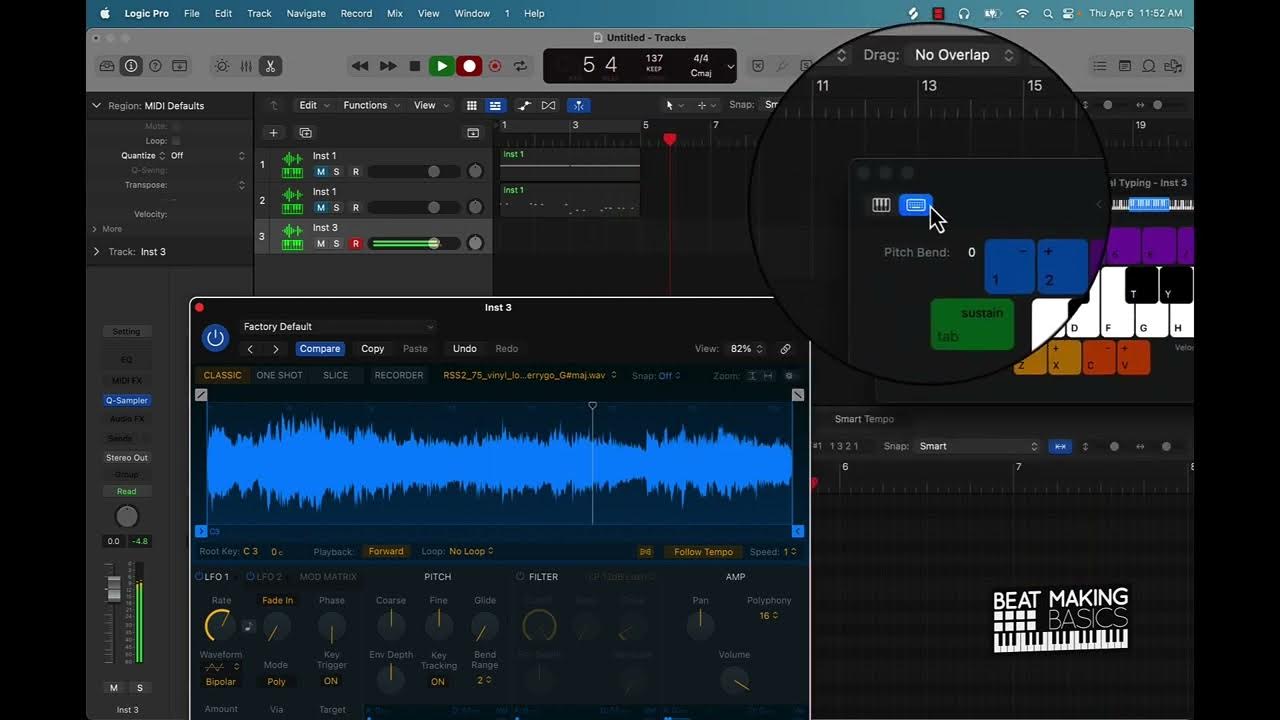Open the Navigate menu in the menu bar
The width and height of the screenshot is (1280, 720).
[306, 13]
